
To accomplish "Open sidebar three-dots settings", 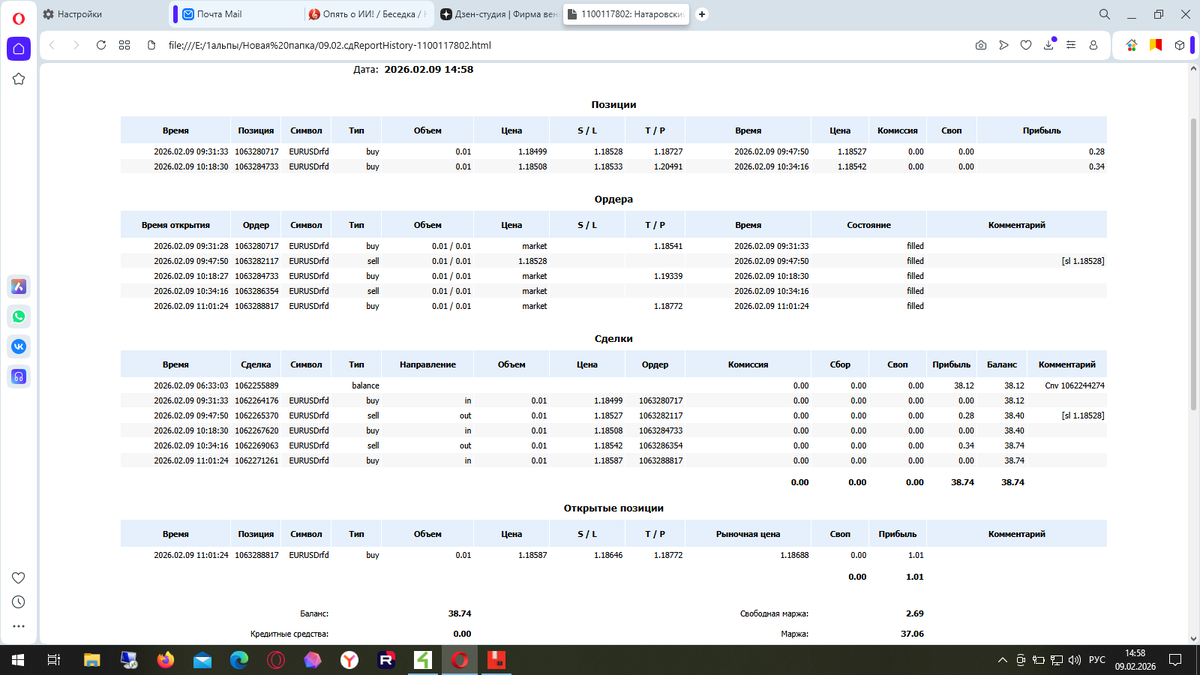I will point(18,628).
